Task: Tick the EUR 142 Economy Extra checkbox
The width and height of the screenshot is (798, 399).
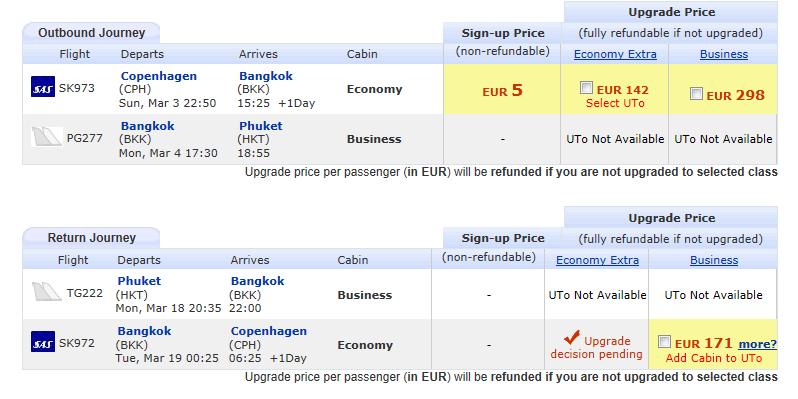Action: 586,88
